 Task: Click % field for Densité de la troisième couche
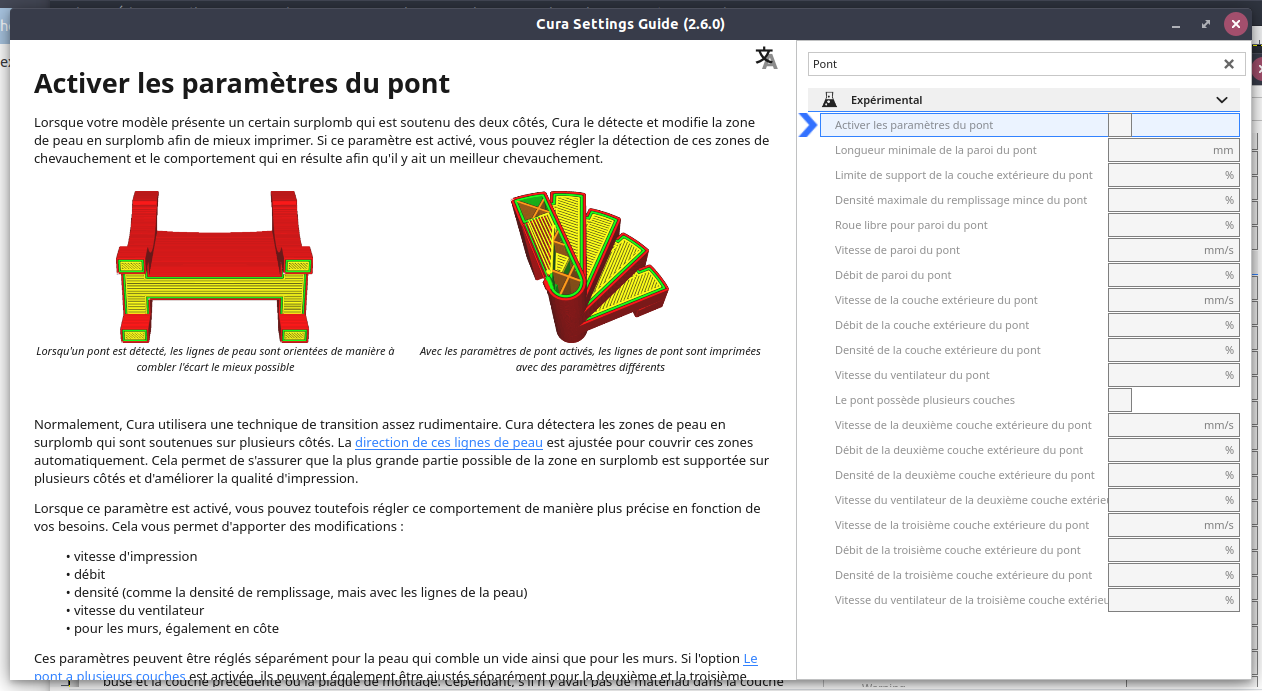[x=1174, y=575]
